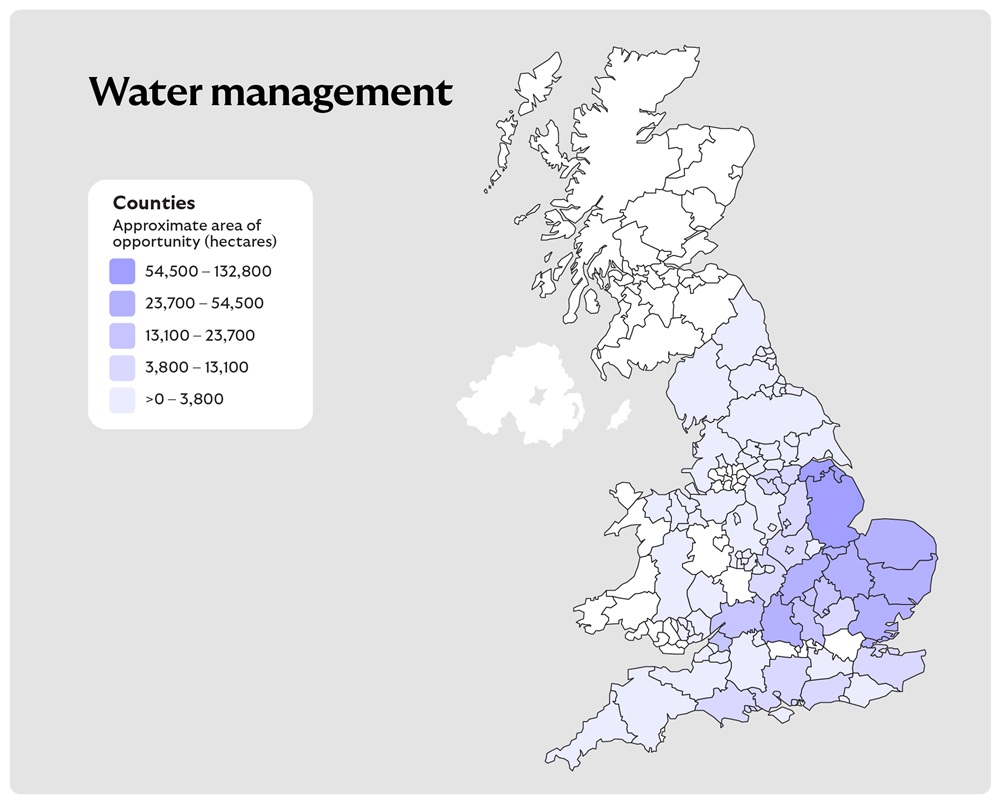
Task: Pick the 3,800 – 13,100 legend swatch
Action: click(x=121, y=367)
